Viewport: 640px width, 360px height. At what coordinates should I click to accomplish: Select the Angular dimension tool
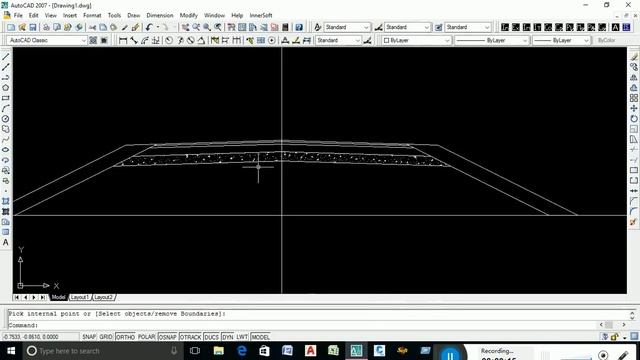(201, 40)
